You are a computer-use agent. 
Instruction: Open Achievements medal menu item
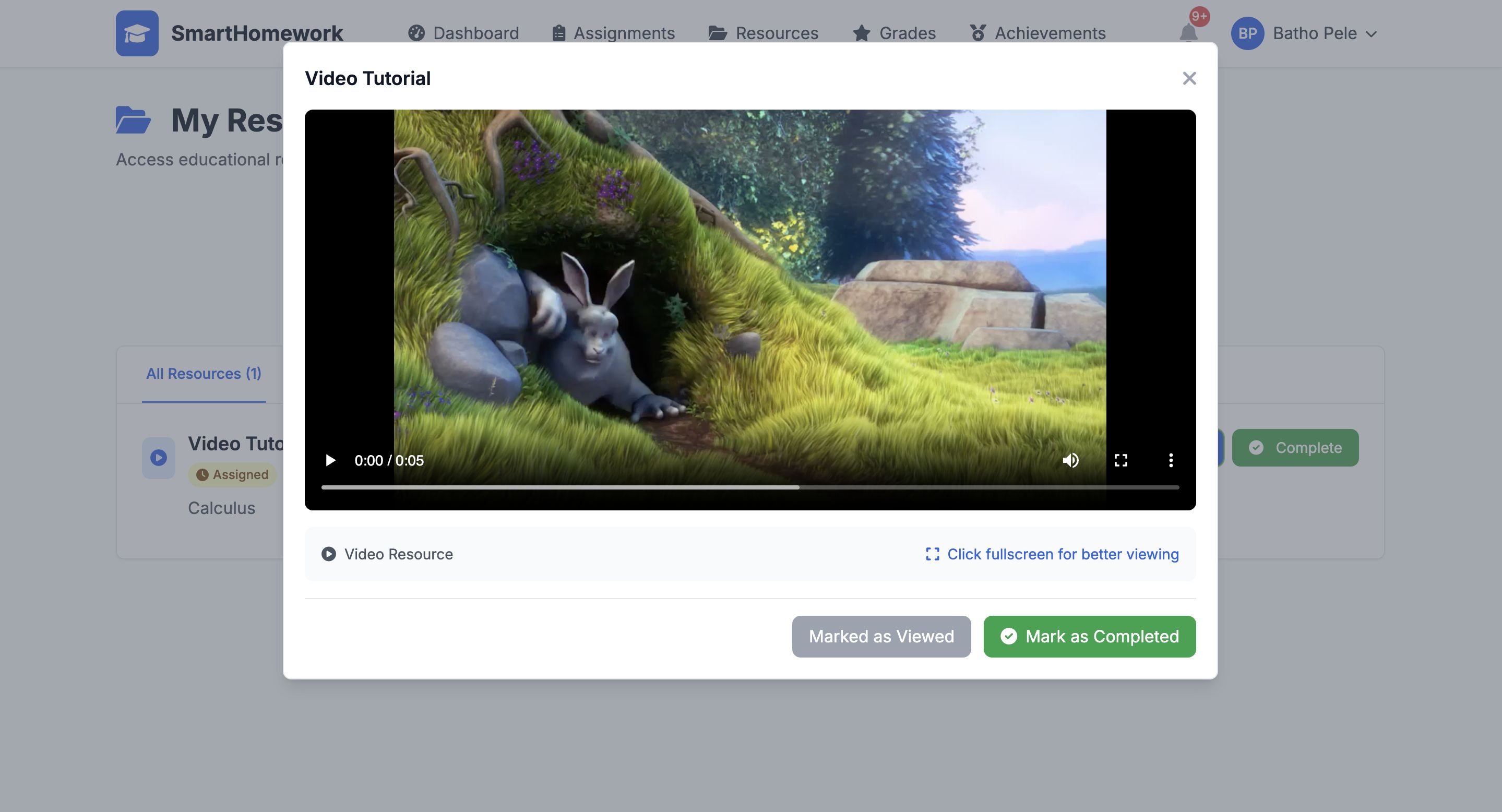(1038, 33)
